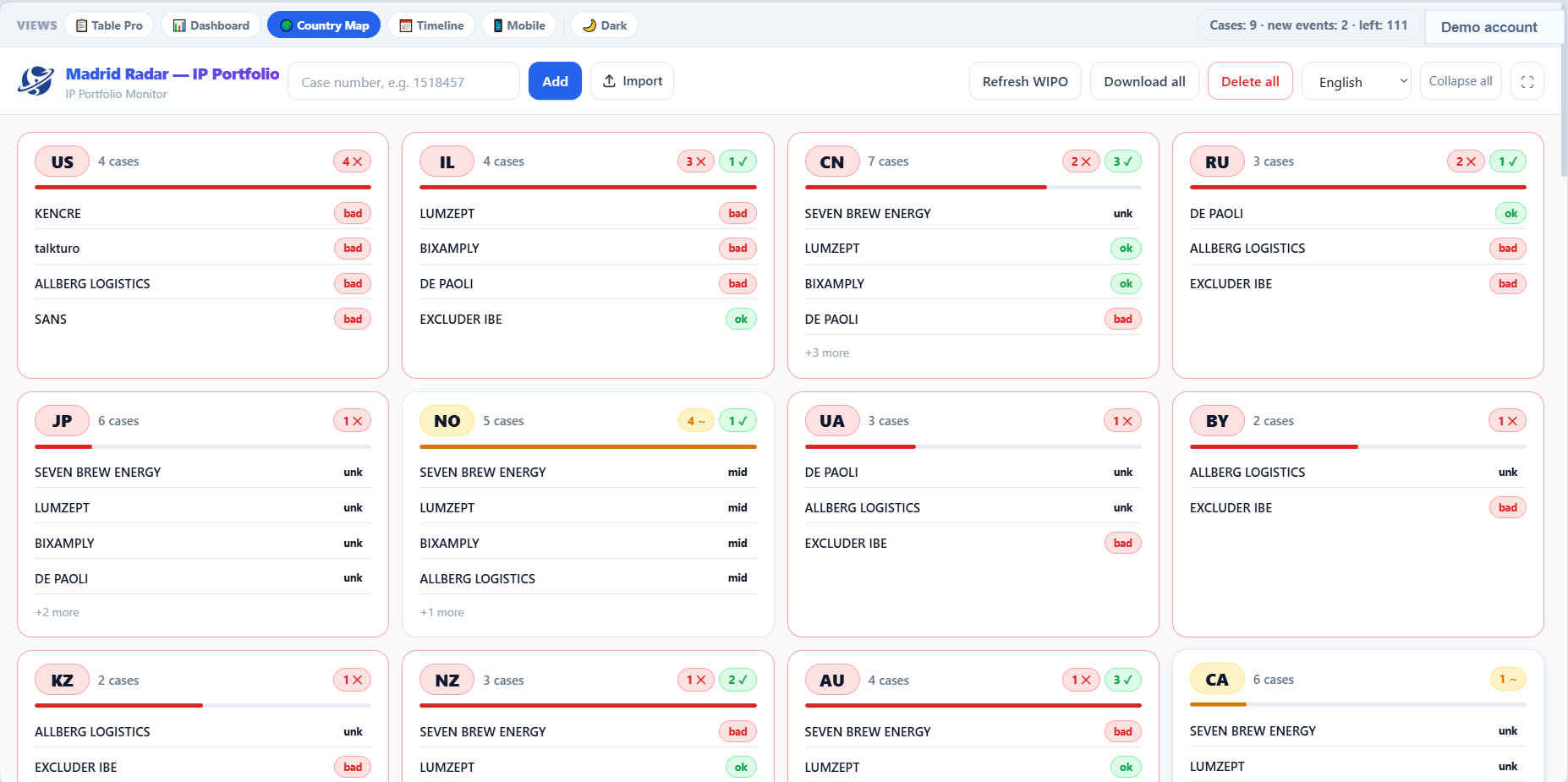Screen dimensions: 1568x782
Task: Click the 3 ok checkmark badge in CN card
Action: coord(1123,161)
